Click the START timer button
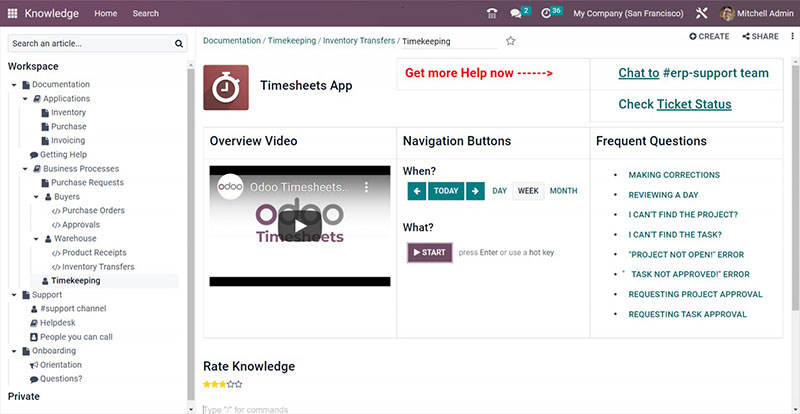This screenshot has width=800, height=414. (429, 252)
